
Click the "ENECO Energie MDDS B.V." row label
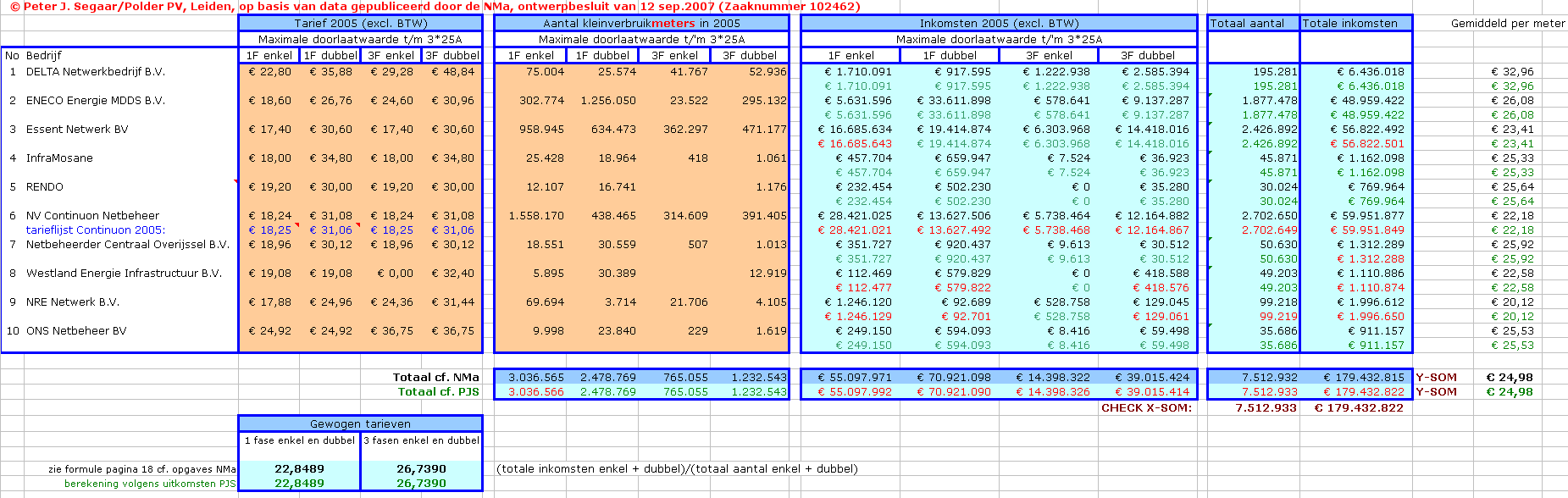pyautogui.click(x=96, y=101)
